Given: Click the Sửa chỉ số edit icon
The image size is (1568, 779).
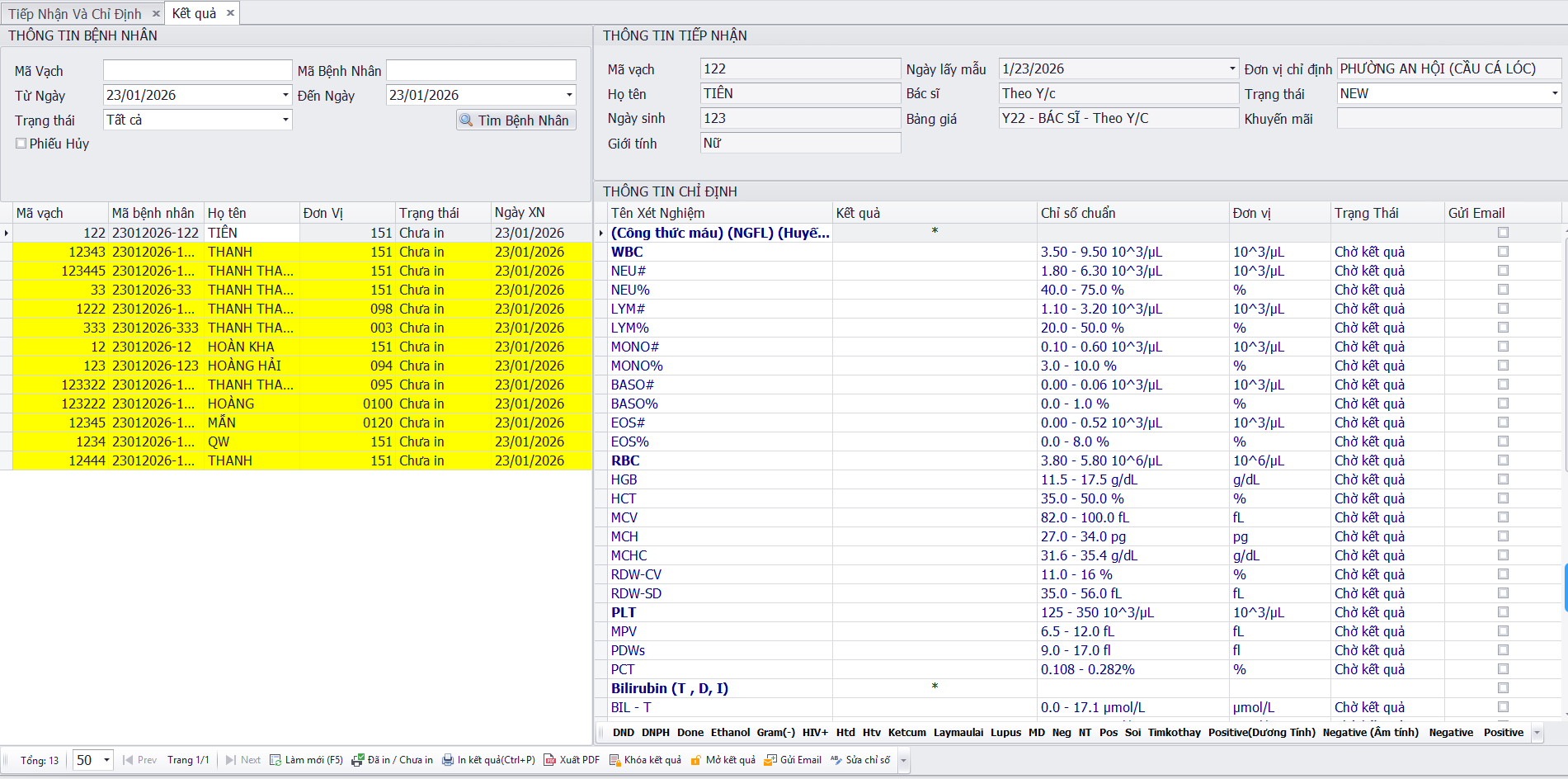Looking at the screenshot, I should pos(836,760).
